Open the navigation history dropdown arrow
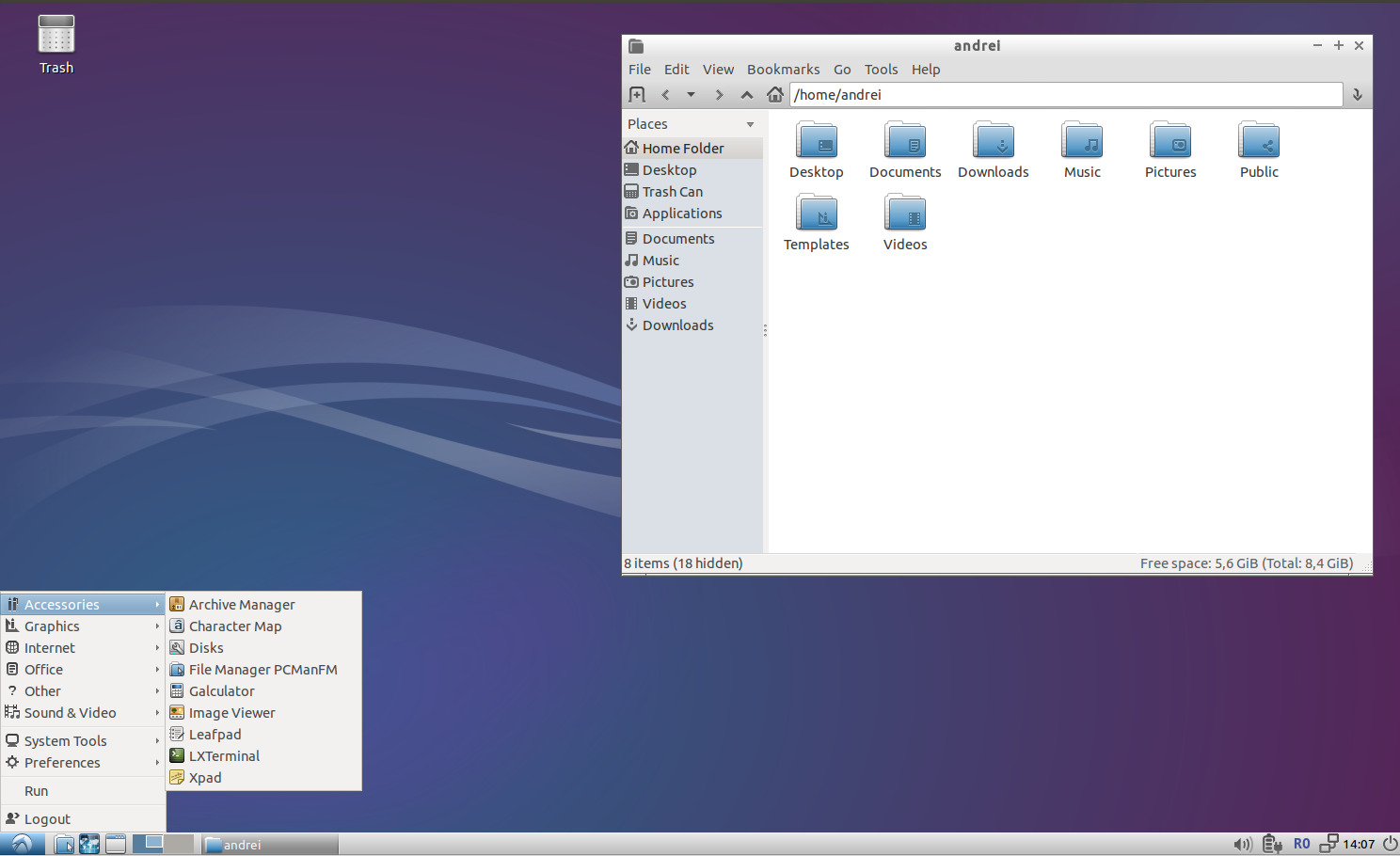 point(691,94)
